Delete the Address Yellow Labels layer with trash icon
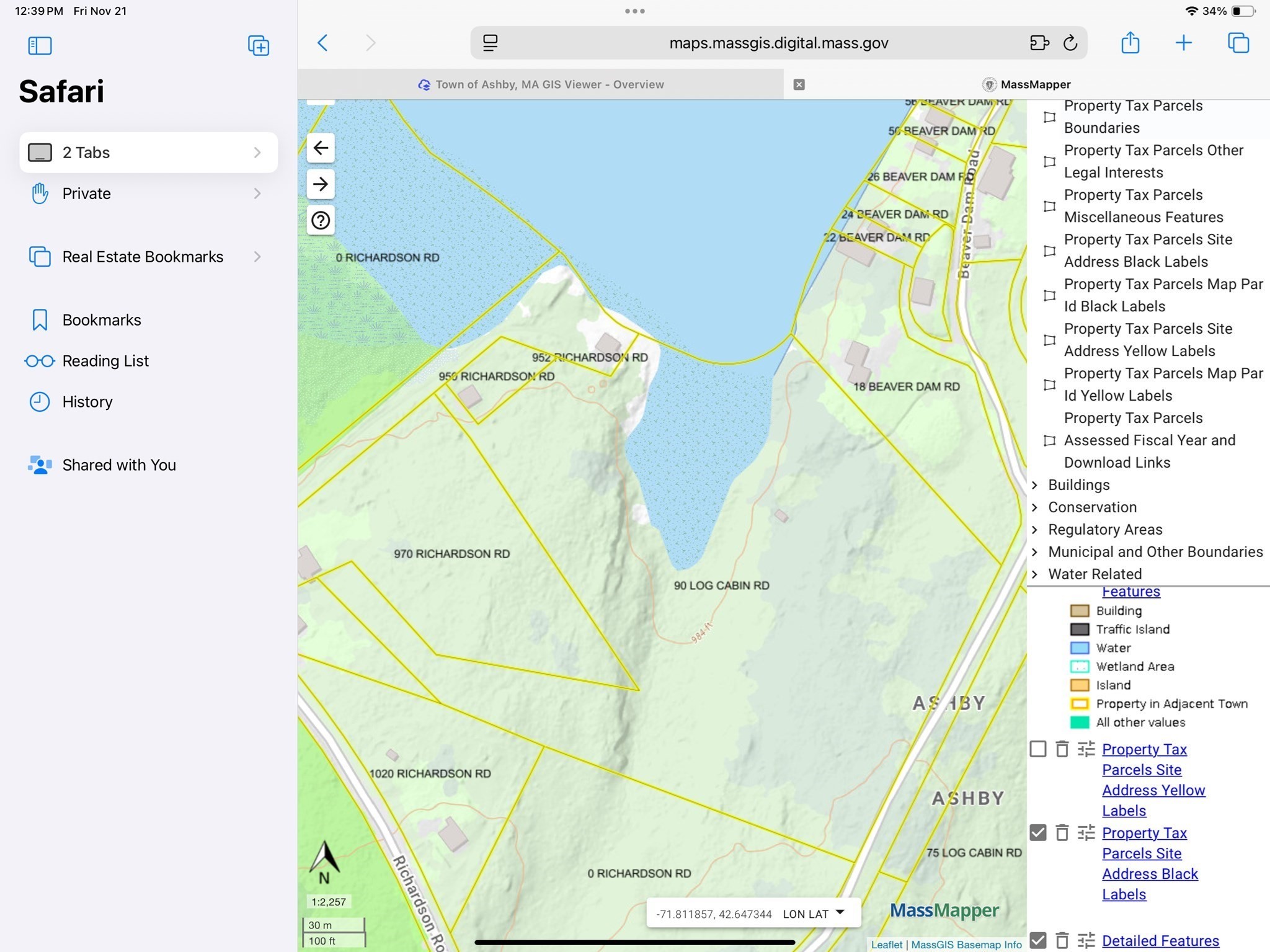This screenshot has height=952, width=1270. click(x=1062, y=749)
